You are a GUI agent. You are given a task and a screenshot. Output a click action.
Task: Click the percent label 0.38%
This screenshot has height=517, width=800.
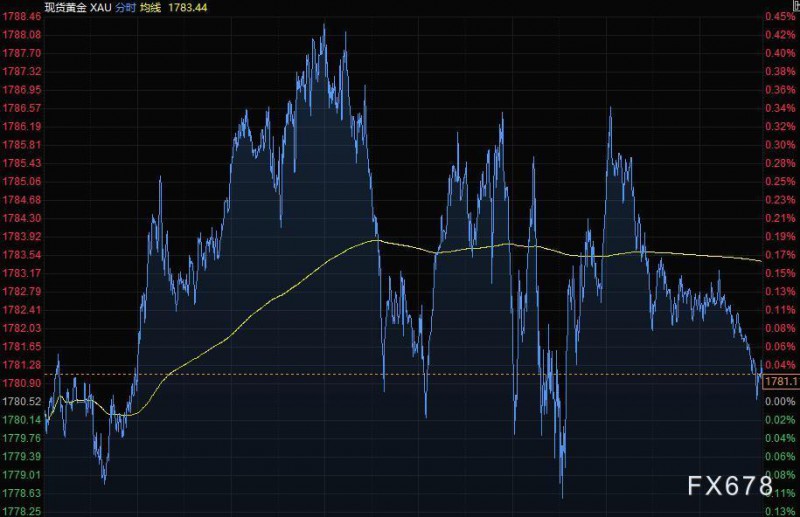point(780,71)
